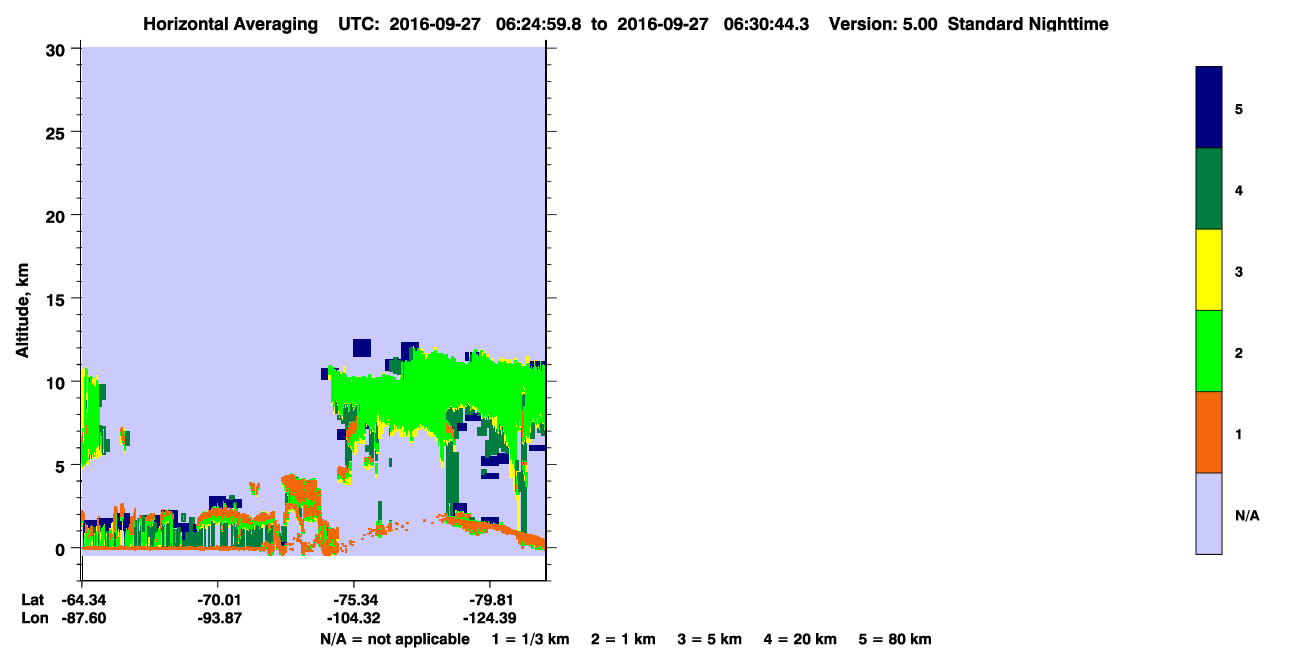
Task: Click the bright green level 2 color swatch
Action: (1209, 351)
